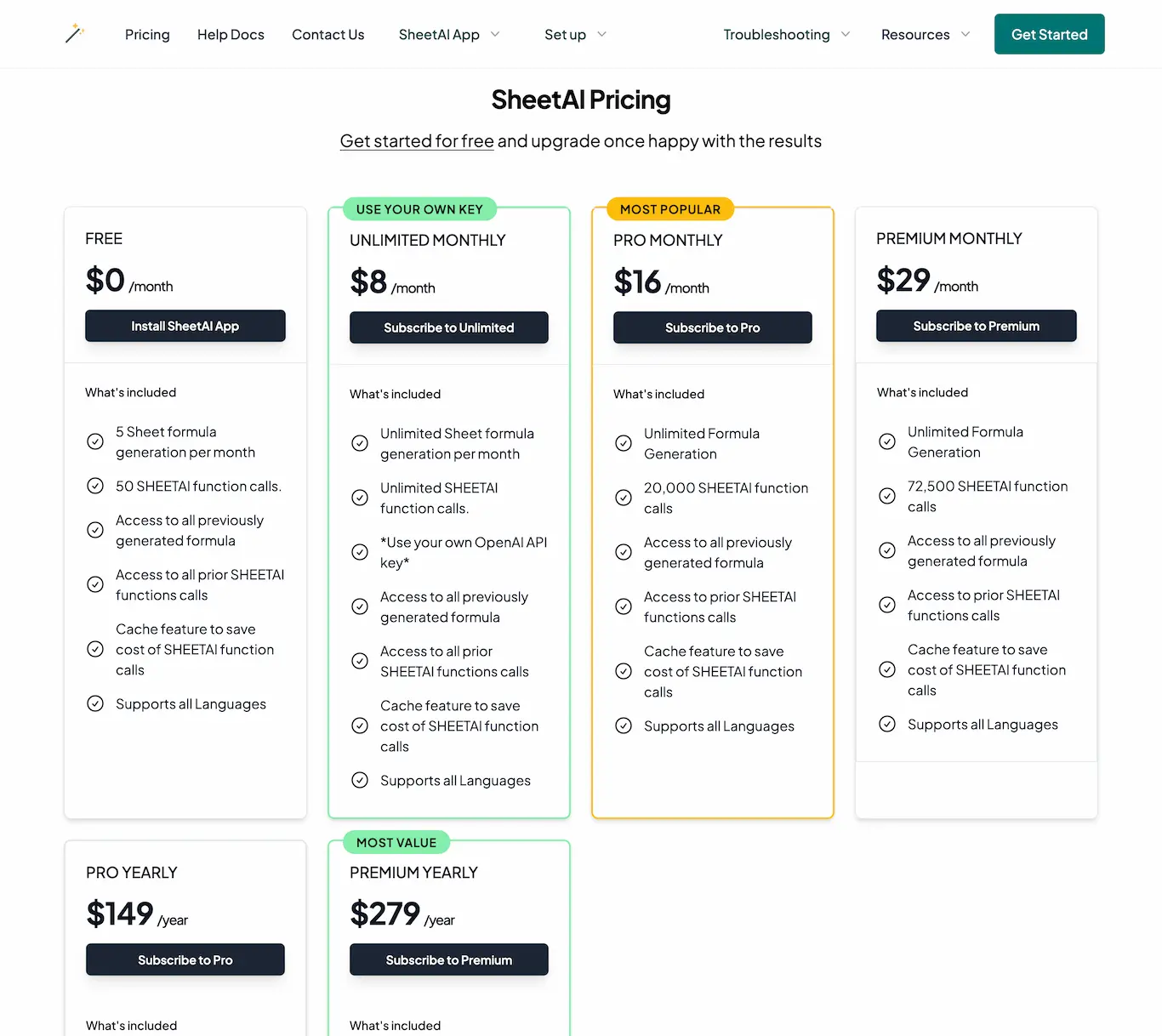The image size is (1162, 1036).
Task: Open the Set up menu
Action: click(575, 34)
